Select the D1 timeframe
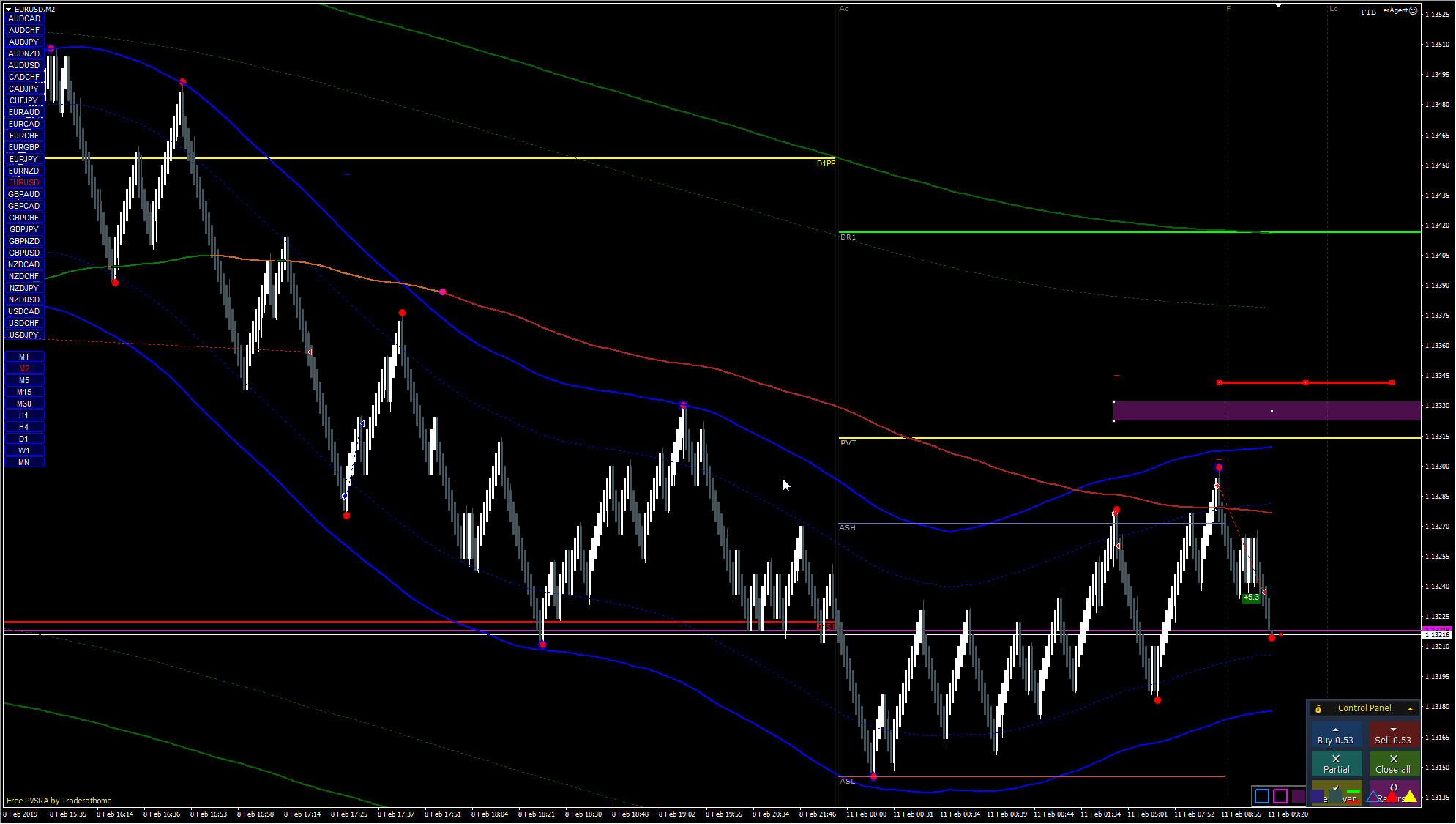Image resolution: width=1456 pixels, height=824 pixels. tap(24, 439)
